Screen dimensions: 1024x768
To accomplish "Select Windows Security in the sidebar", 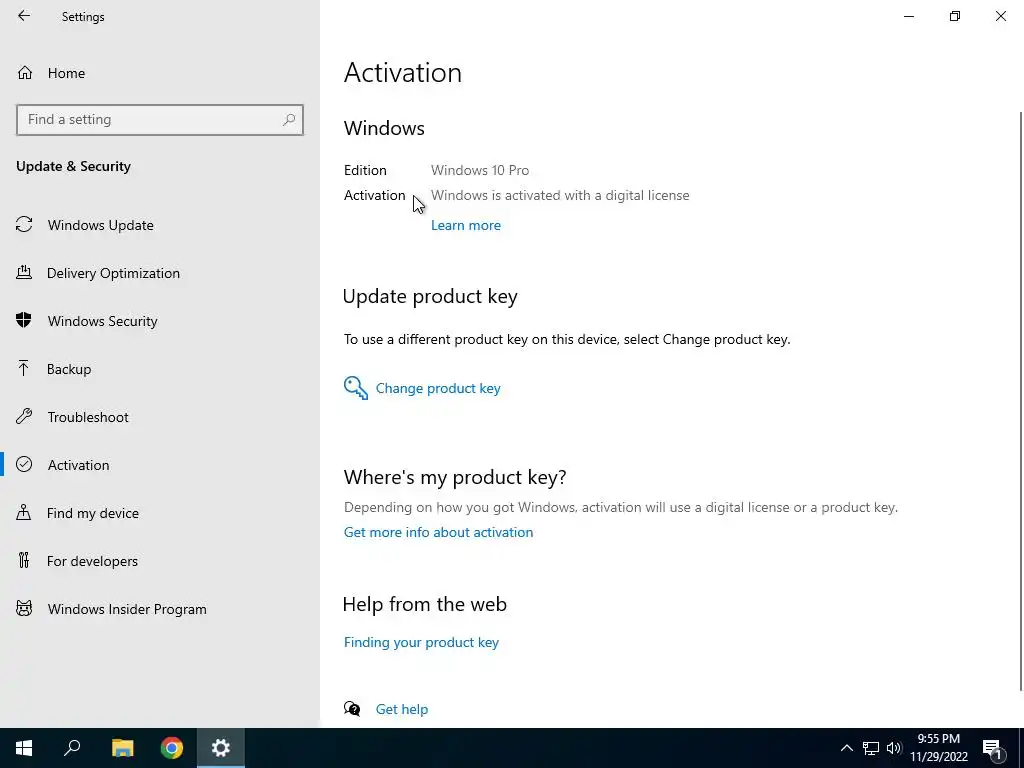I will click(103, 321).
